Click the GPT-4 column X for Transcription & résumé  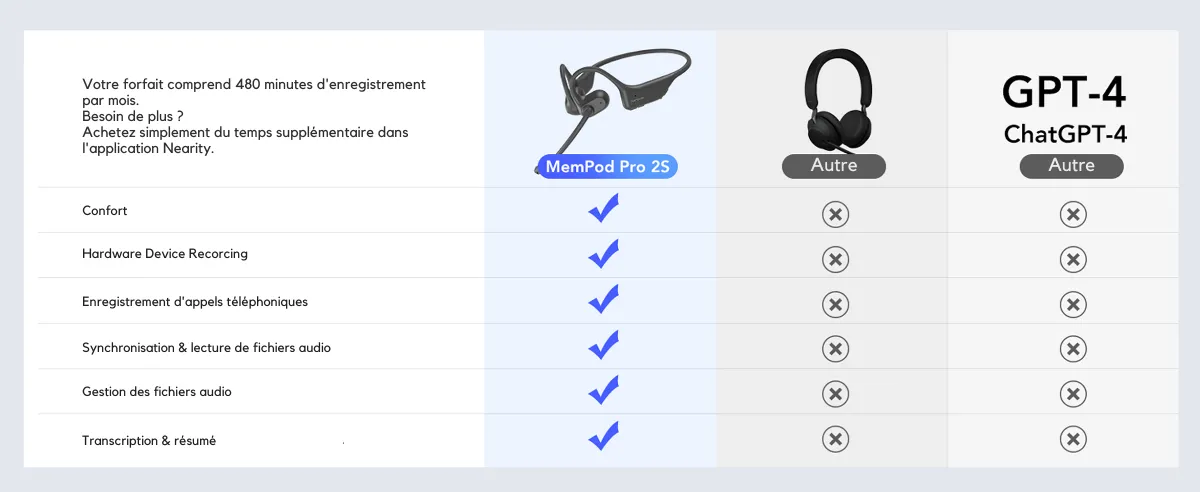point(1072,439)
